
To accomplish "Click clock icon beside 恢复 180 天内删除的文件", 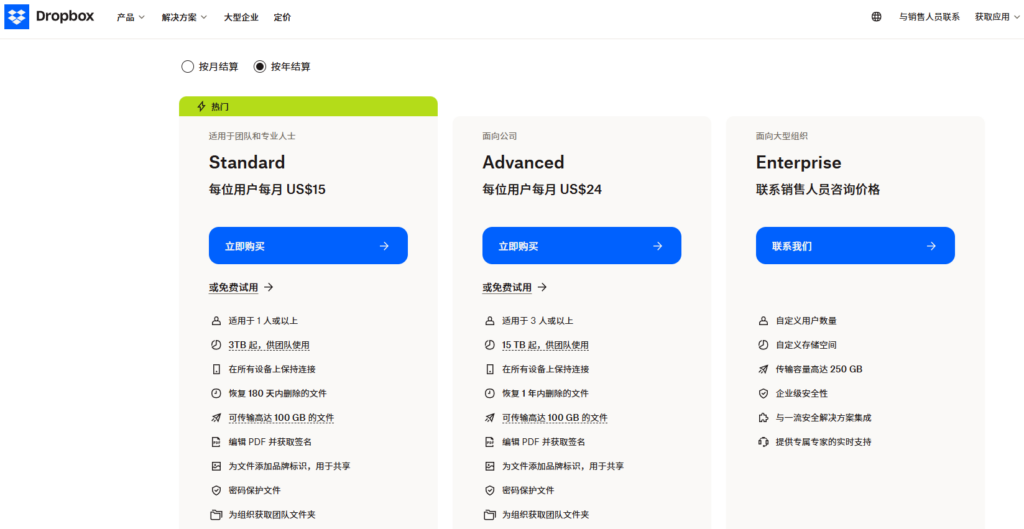I will [216, 393].
